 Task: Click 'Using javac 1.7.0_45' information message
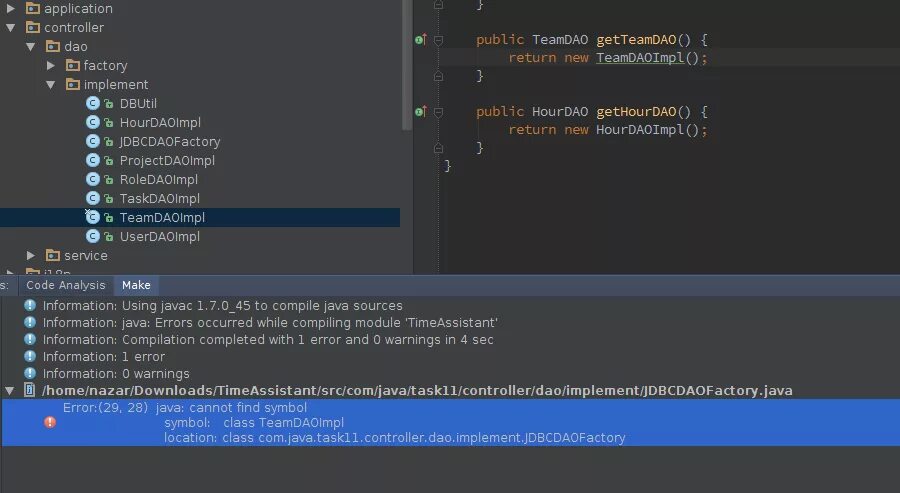coord(223,305)
